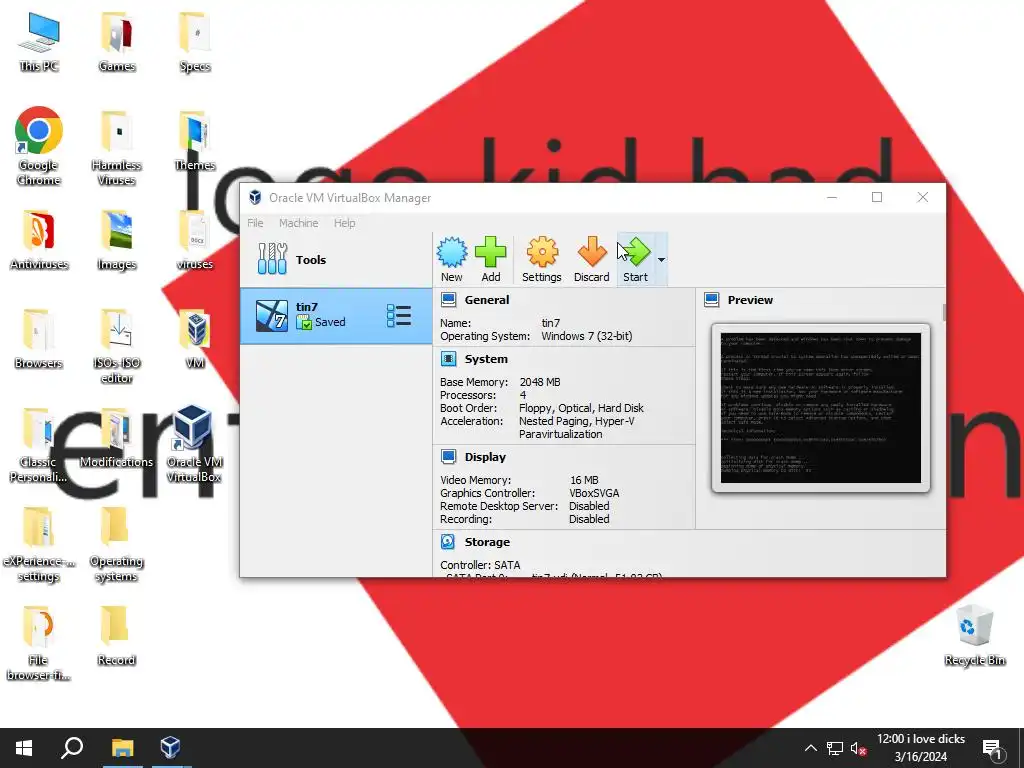Screen dimensions: 1024x768
Task: Select the Specs folder on desktop
Action: [195, 42]
